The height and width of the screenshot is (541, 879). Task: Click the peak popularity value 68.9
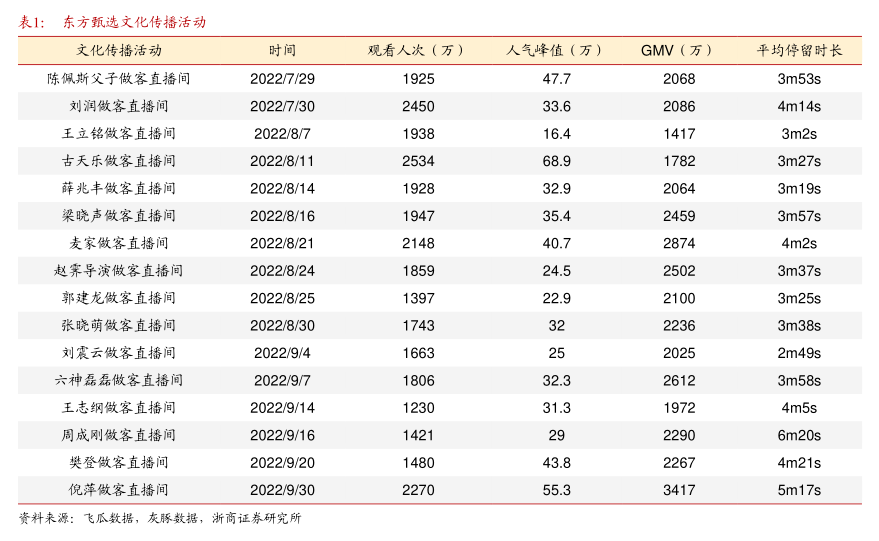tap(556, 161)
